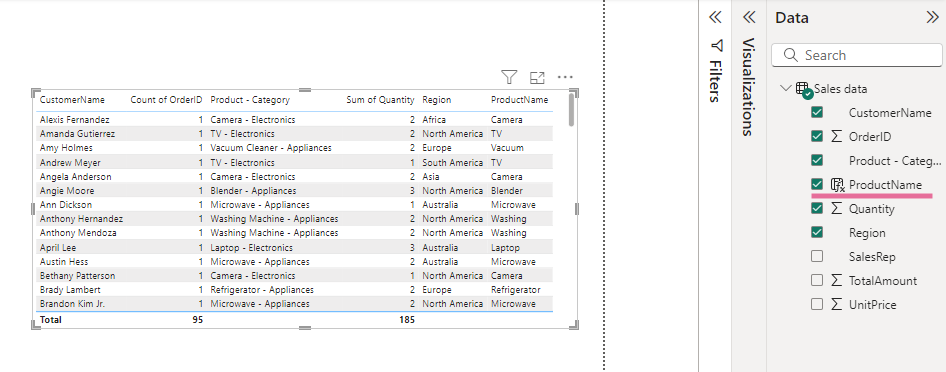Select the CustomerName field in the Data list
Screen dimensions: 946x372
(890, 113)
